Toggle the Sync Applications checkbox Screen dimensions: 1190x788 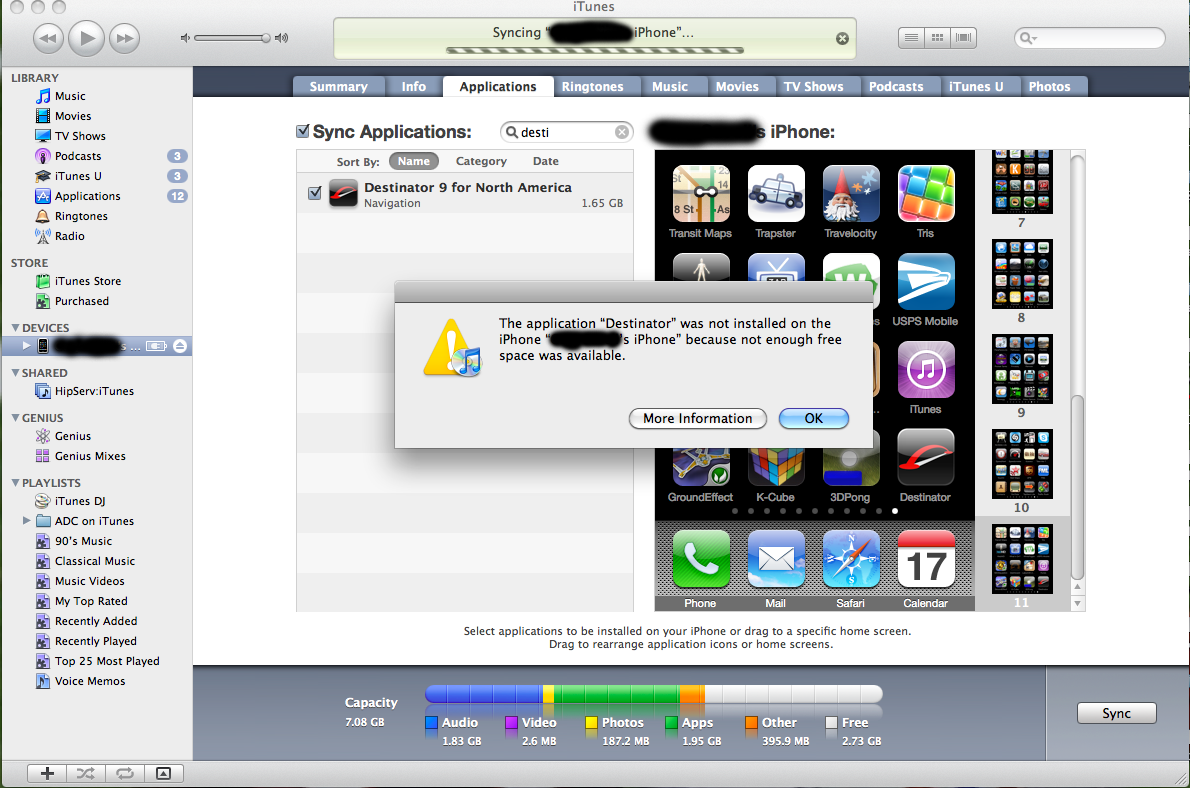(303, 131)
